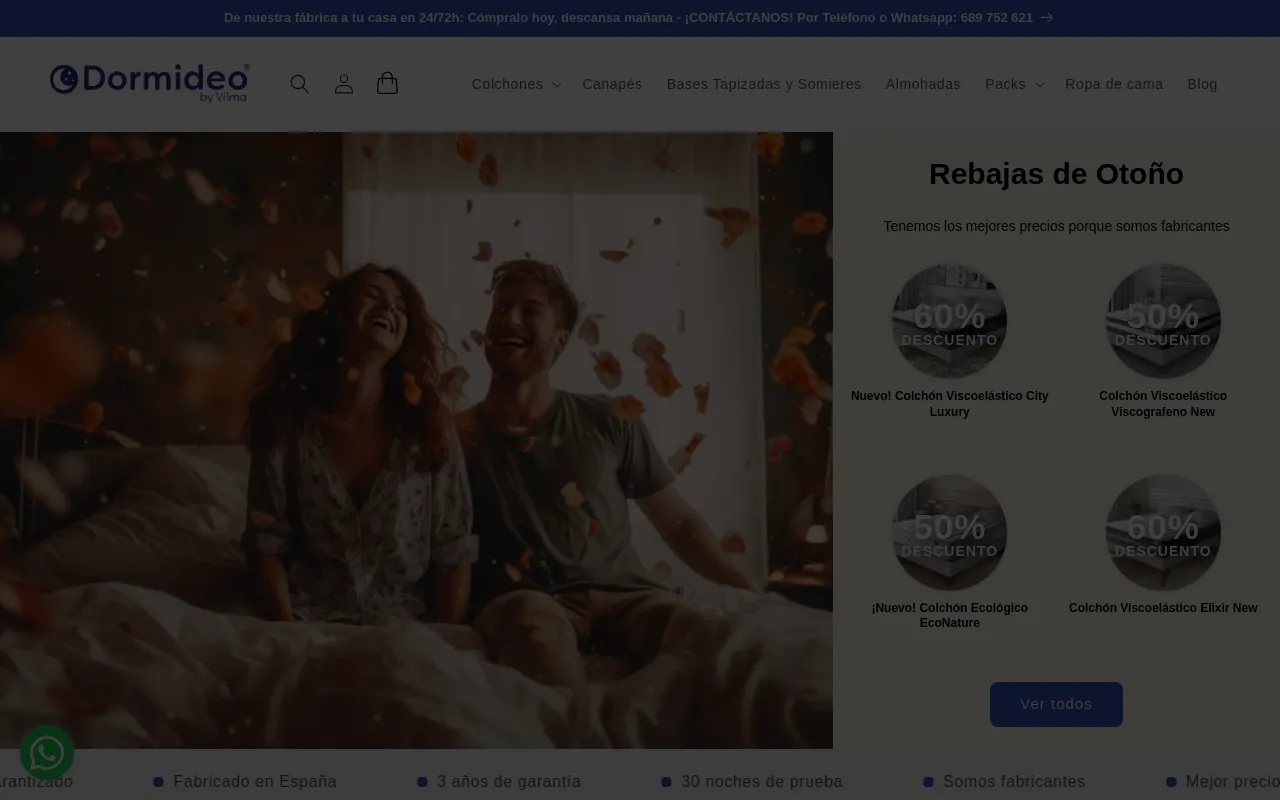Image resolution: width=1280 pixels, height=800 pixels.
Task: Expand the Colchones dropdown menu
Action: tap(515, 85)
